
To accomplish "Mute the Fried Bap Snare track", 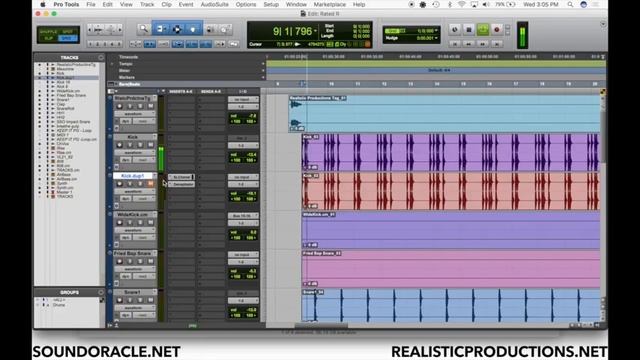I will (x=151, y=261).
